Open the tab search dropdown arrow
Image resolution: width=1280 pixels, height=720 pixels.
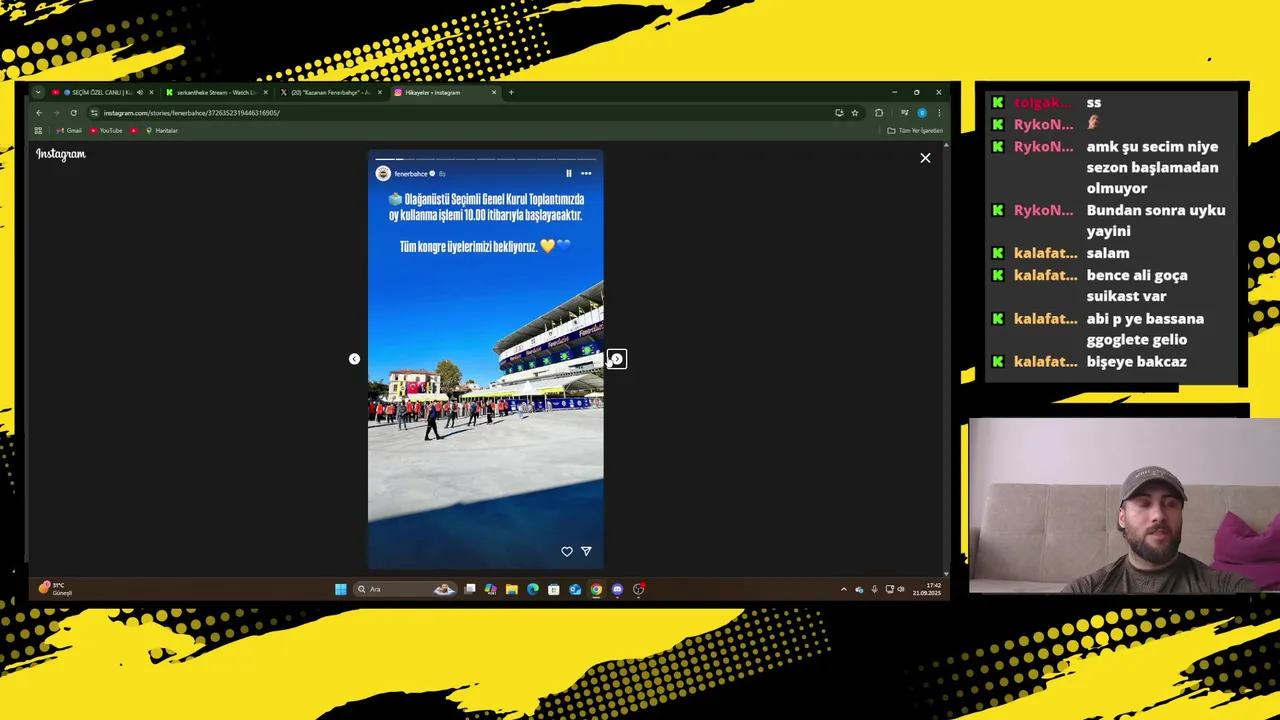37,92
